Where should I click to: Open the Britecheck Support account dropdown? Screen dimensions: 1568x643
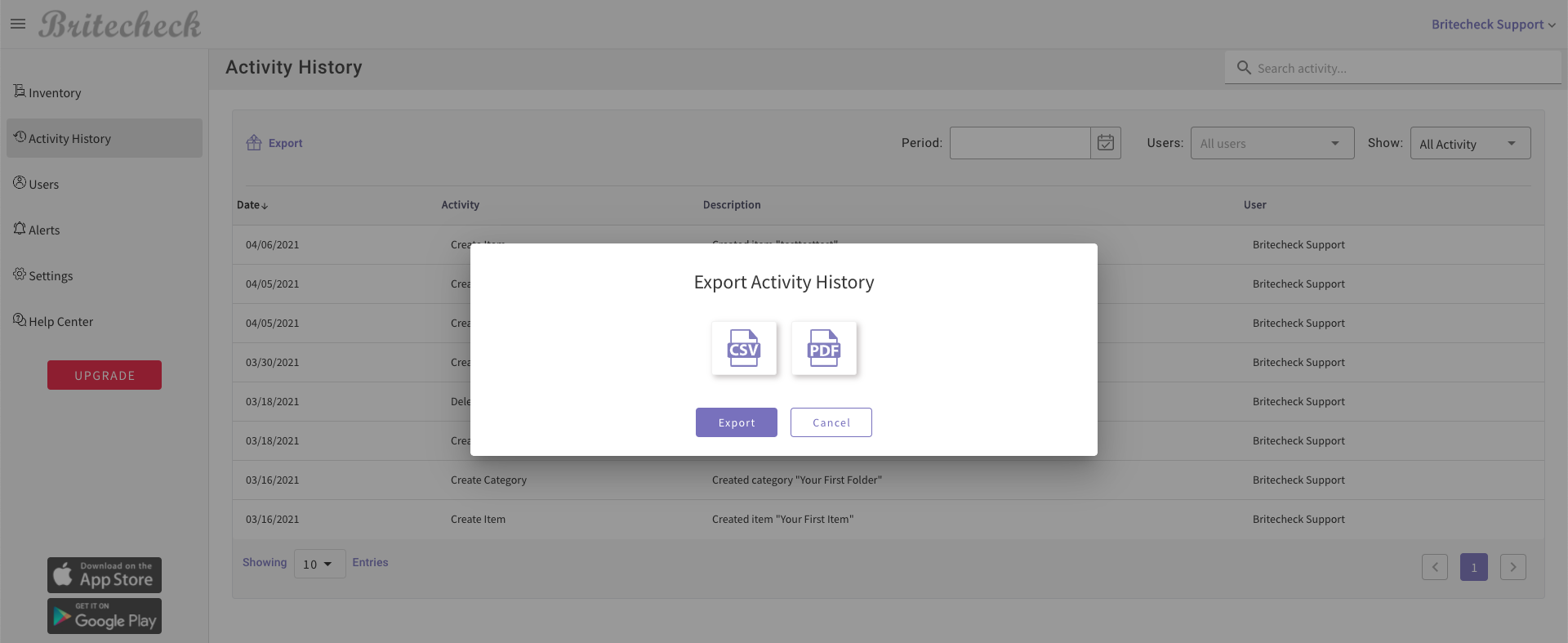click(x=1493, y=25)
